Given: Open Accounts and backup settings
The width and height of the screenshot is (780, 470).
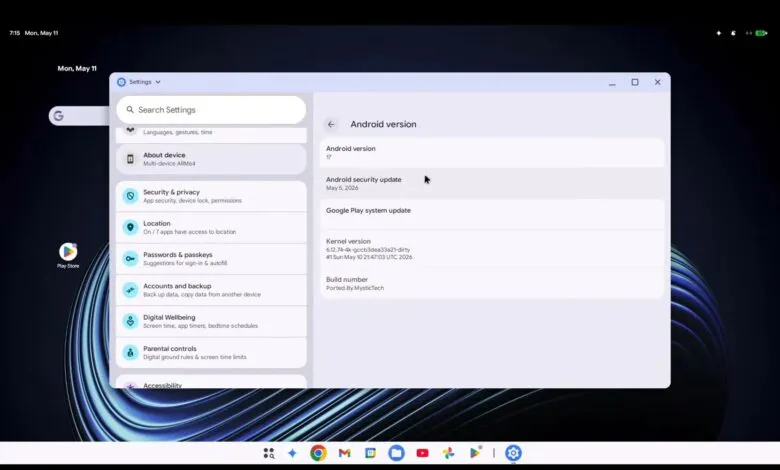Looking at the screenshot, I should click(x=211, y=290).
